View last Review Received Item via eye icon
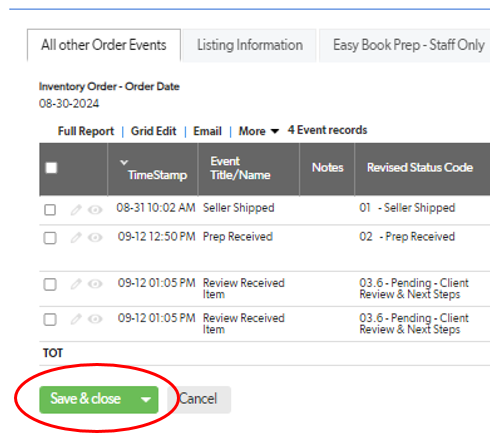490x441 pixels. point(95,319)
